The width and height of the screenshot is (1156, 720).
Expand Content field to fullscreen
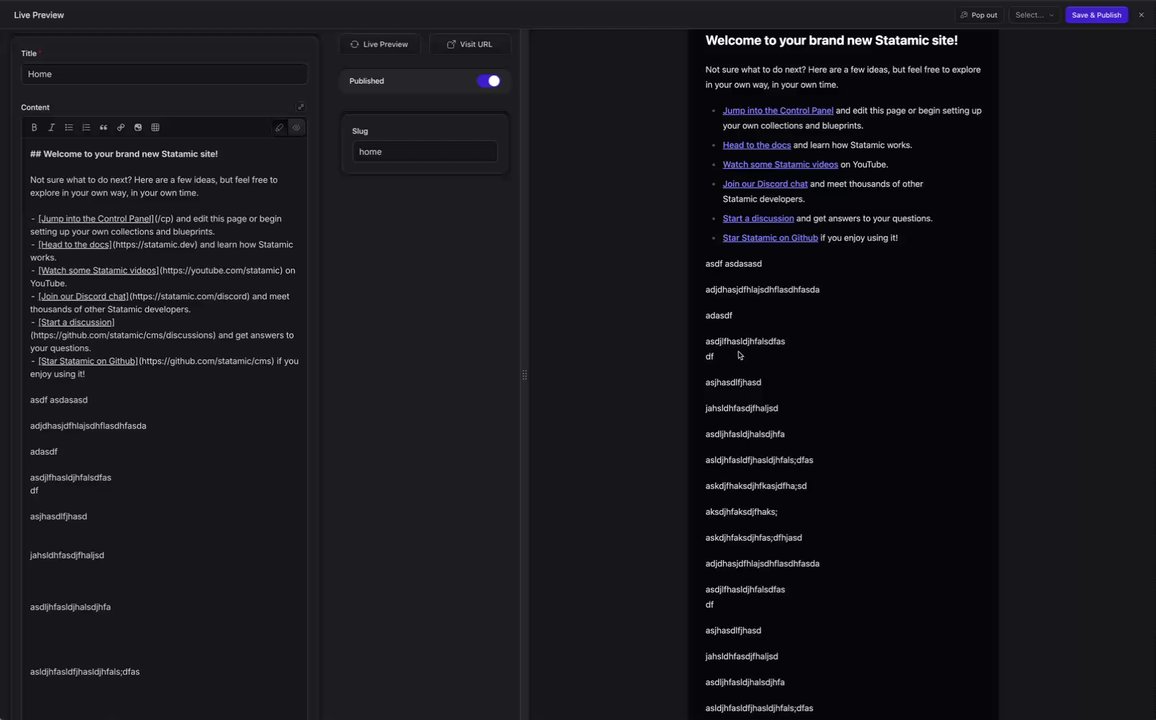pos(301,107)
